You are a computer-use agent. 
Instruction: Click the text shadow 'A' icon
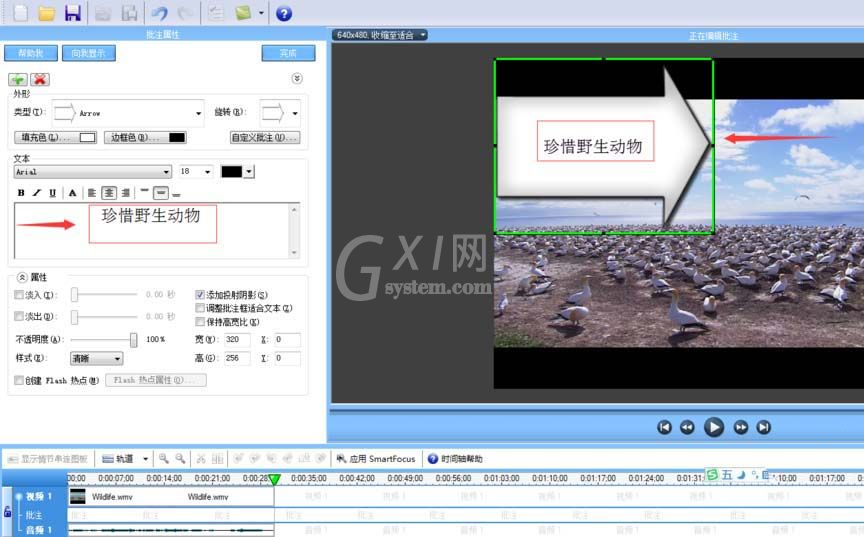coord(72,193)
